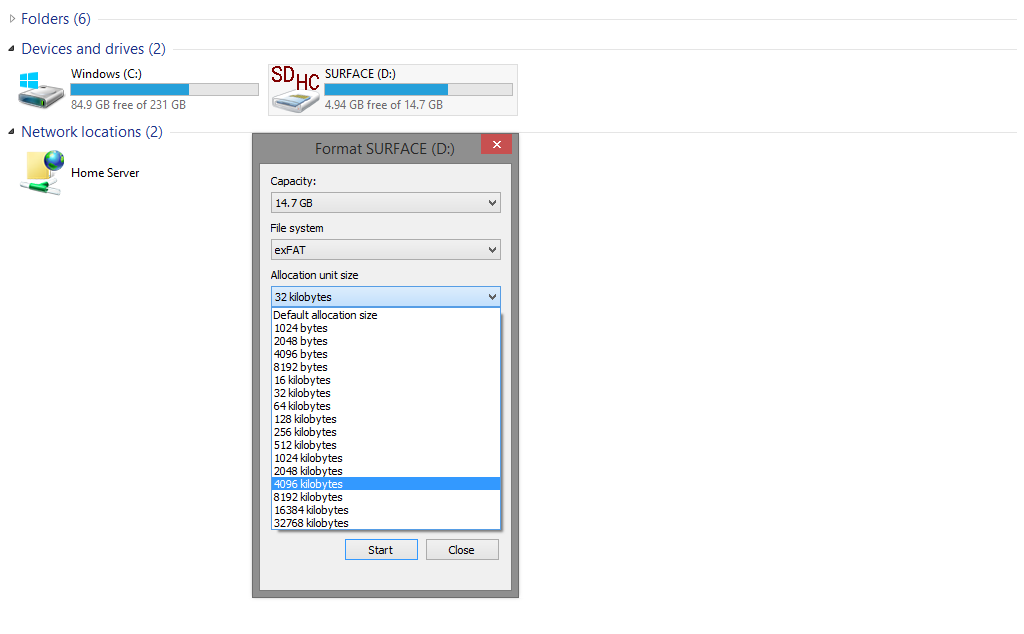Screen dimensions: 1024x634
Task: Choose 1024 bytes allocation option
Action: pos(385,328)
